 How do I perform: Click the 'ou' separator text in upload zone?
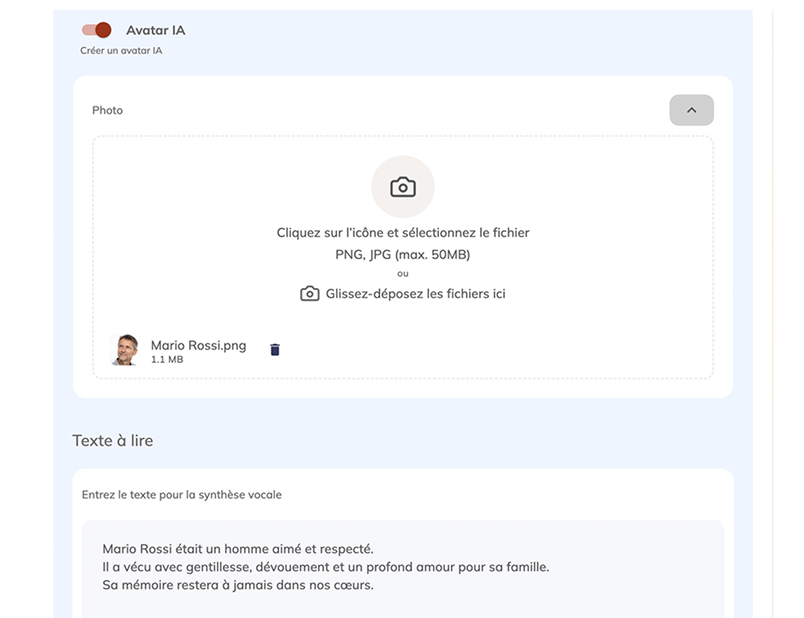[x=402, y=274]
